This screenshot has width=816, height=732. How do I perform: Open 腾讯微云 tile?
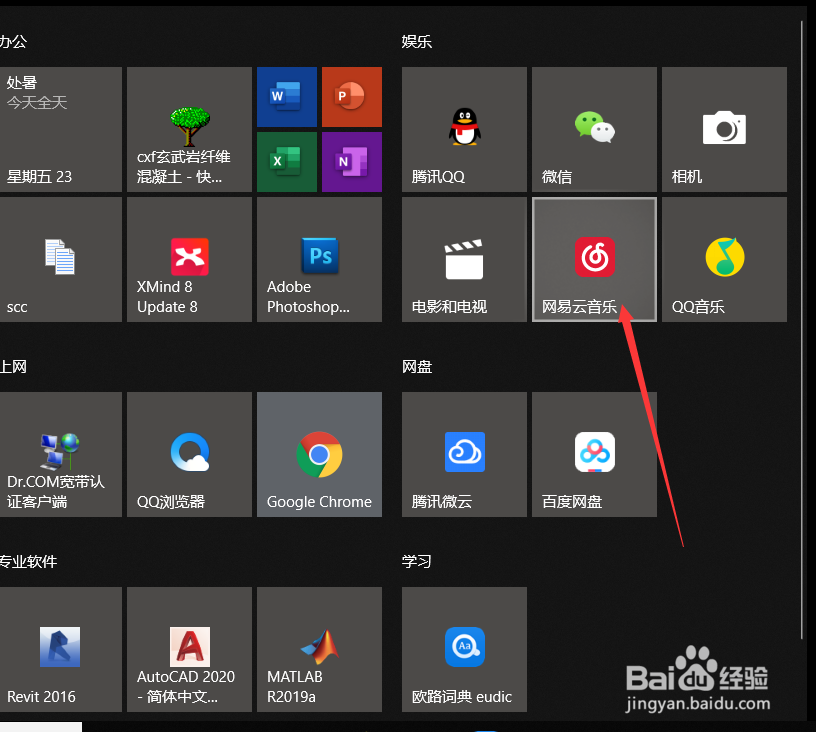click(x=464, y=455)
